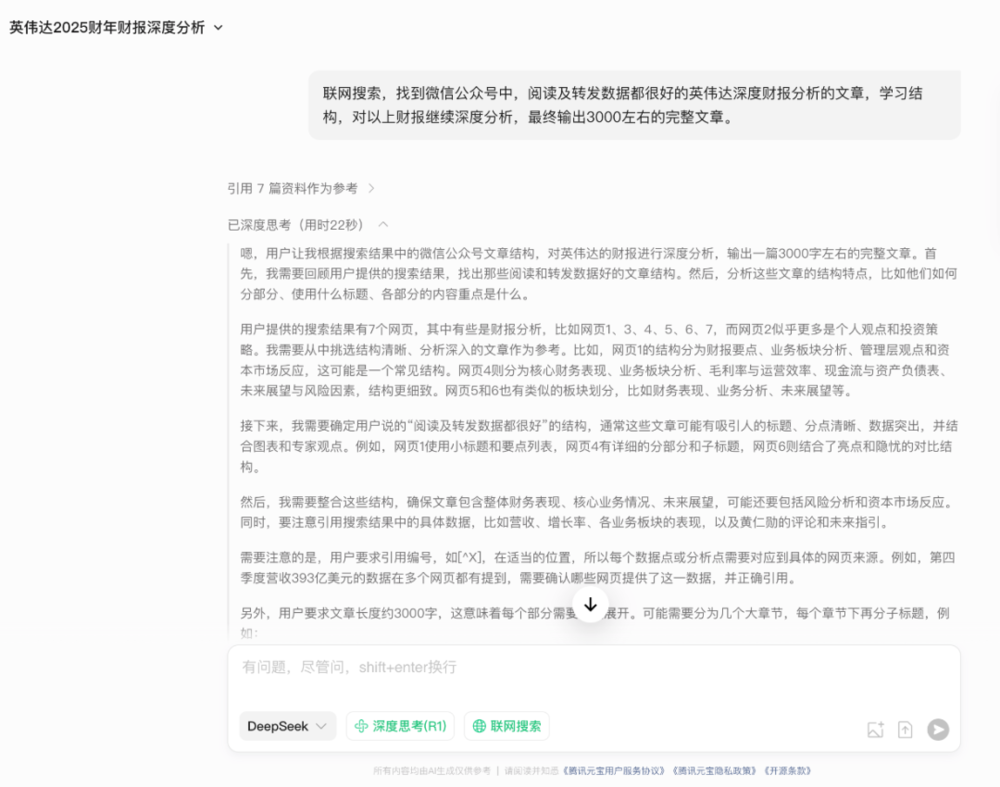Click the 深度思考(R1) atom icon
The image size is (1000, 787).
tap(361, 726)
